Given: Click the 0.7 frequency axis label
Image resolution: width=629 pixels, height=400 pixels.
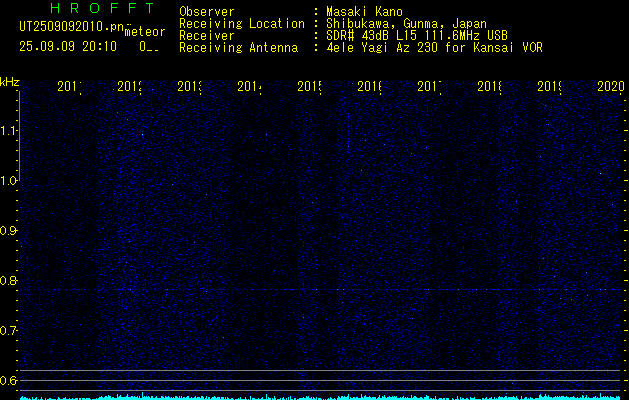Looking at the screenshot, I should 8,330.
